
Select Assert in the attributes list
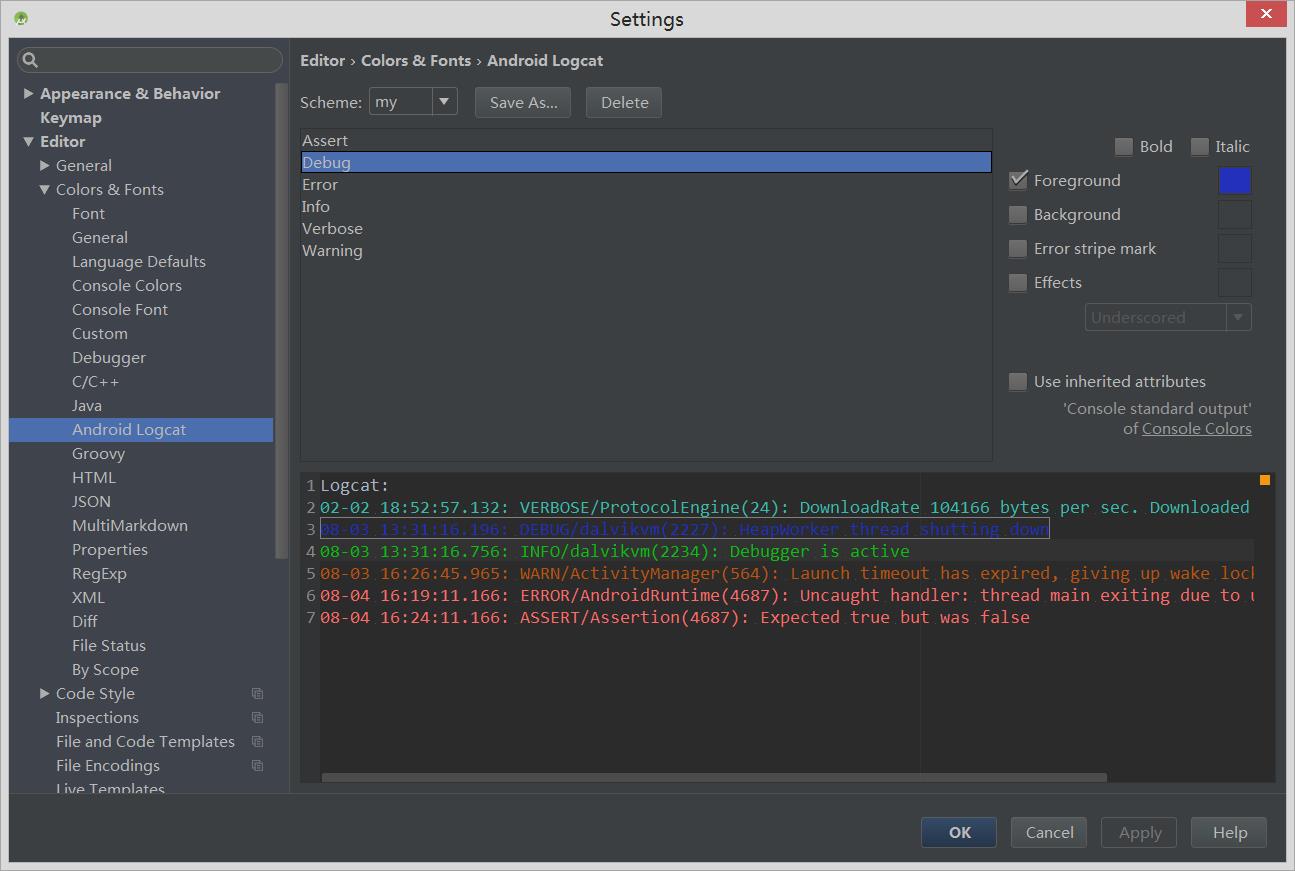[x=646, y=141]
